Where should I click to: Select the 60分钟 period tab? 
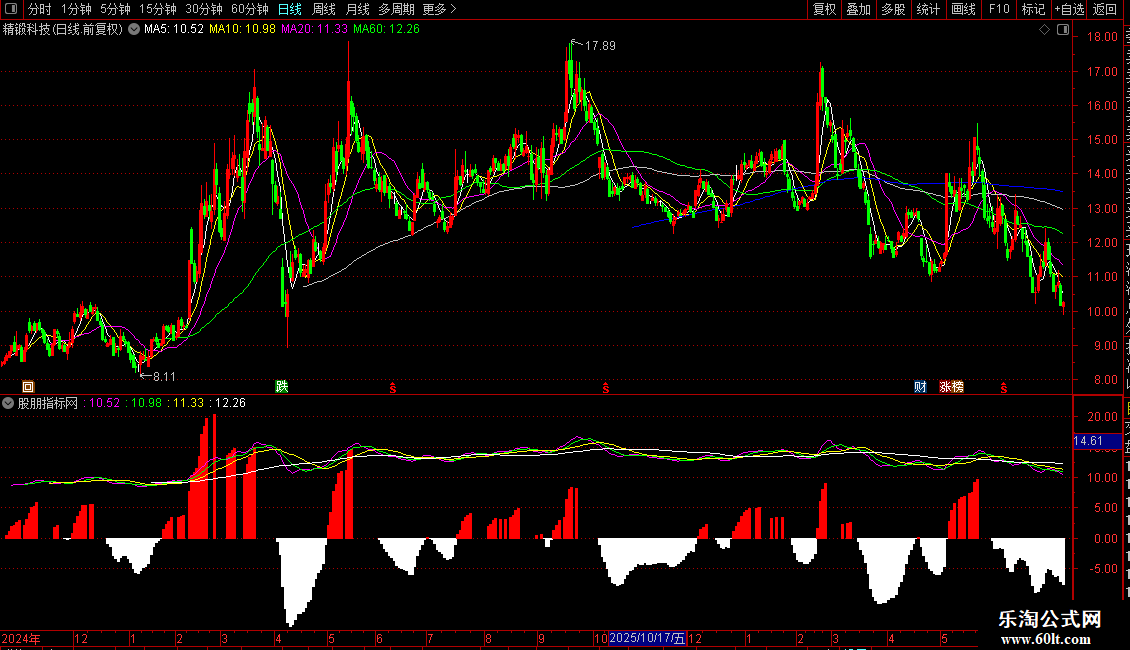(x=250, y=9)
